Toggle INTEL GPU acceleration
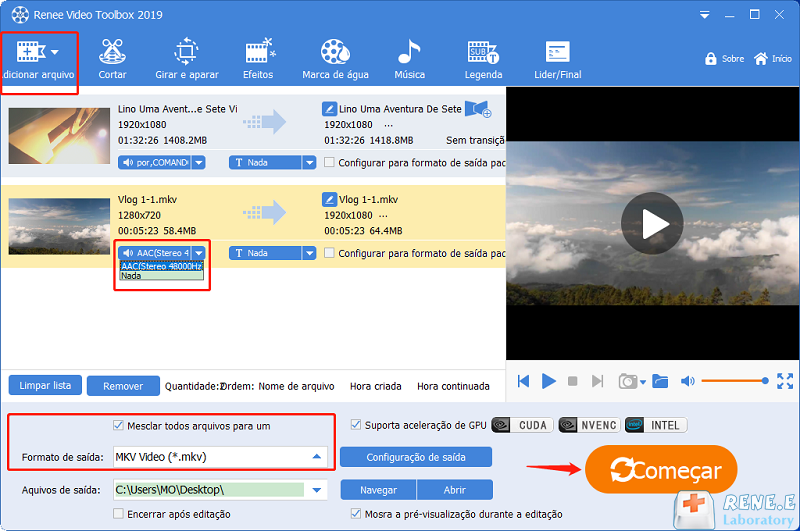Image resolution: width=800 pixels, height=531 pixels. [656, 425]
